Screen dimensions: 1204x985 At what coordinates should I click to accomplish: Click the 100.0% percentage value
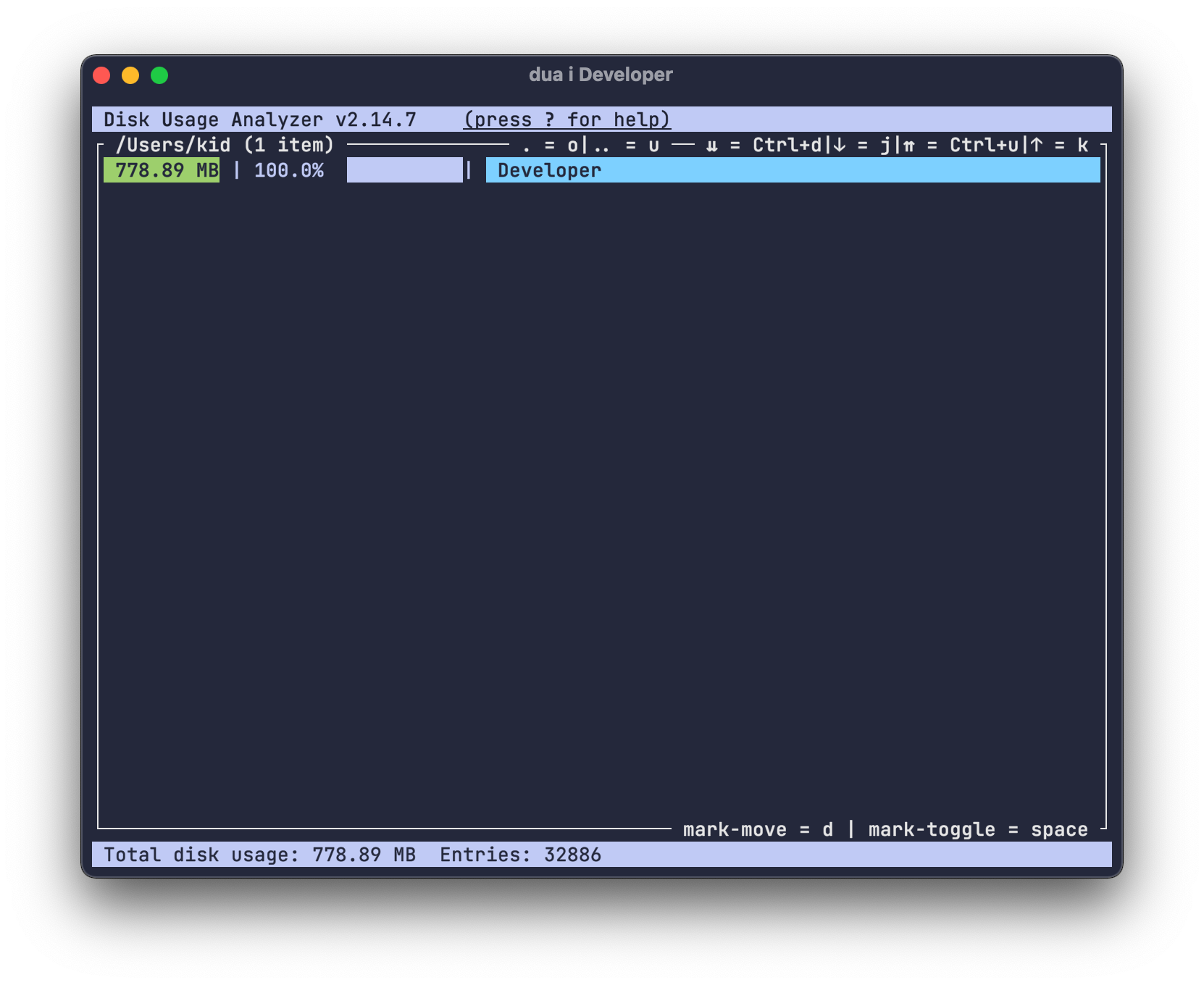[288, 170]
